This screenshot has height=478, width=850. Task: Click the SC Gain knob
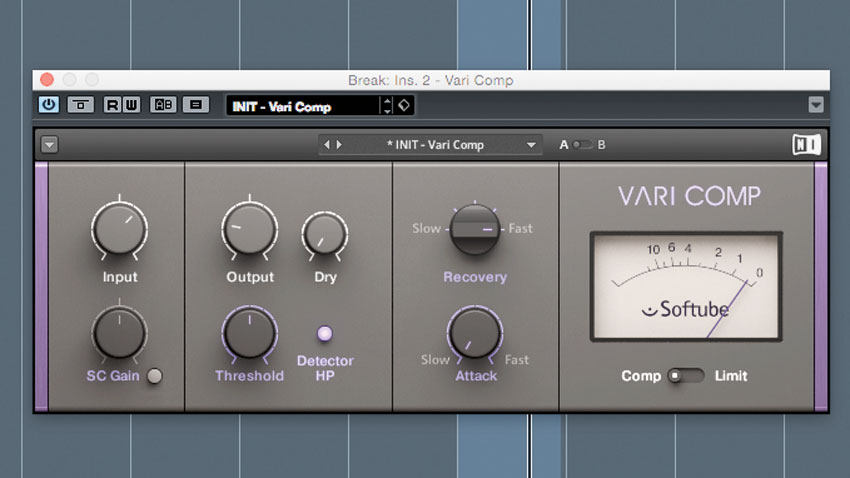119,333
